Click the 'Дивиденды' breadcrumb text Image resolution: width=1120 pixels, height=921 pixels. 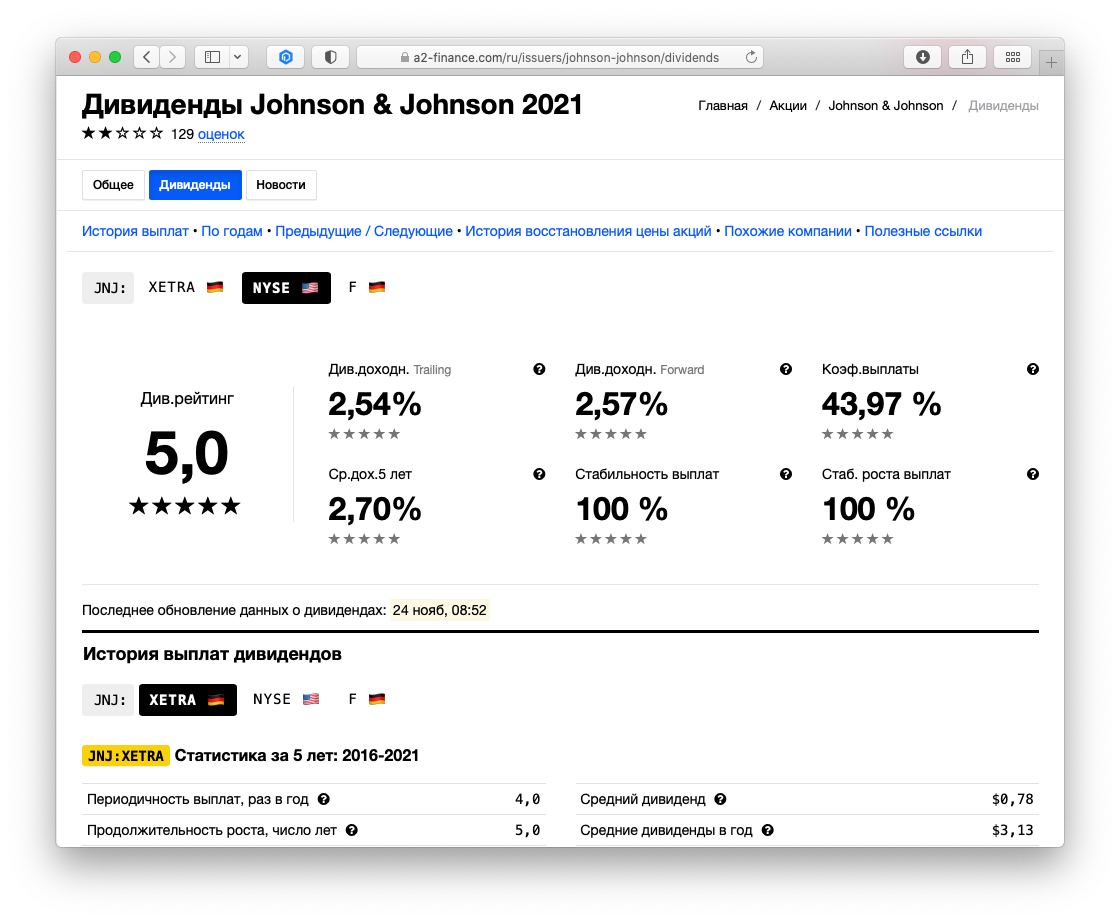pos(1003,106)
